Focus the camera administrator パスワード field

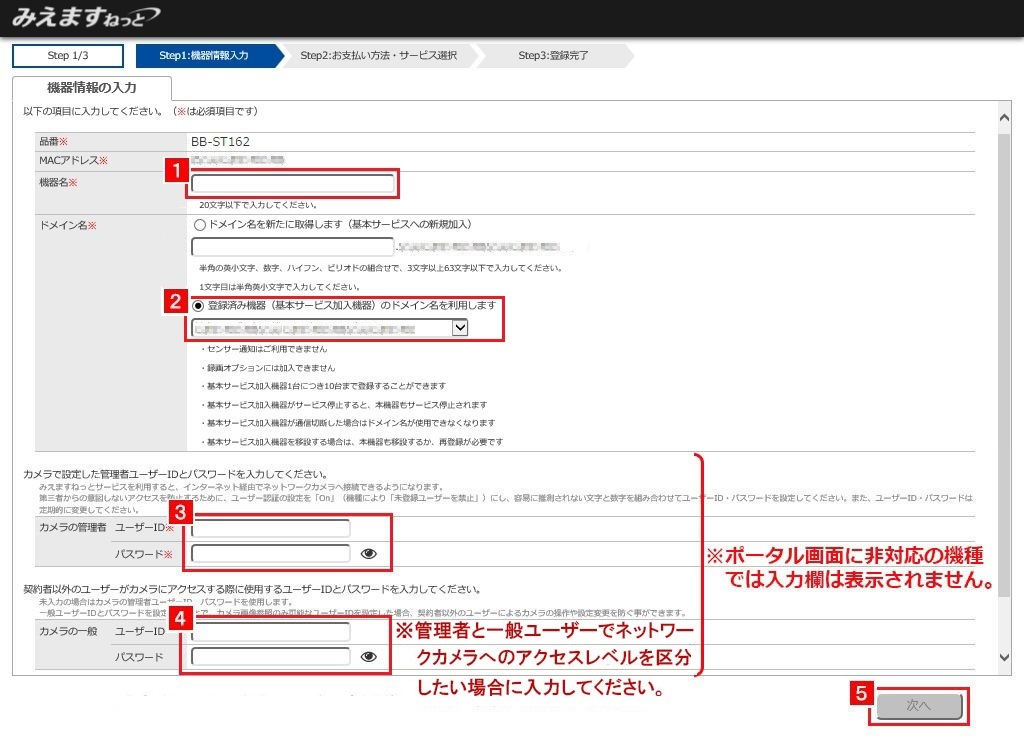271,553
